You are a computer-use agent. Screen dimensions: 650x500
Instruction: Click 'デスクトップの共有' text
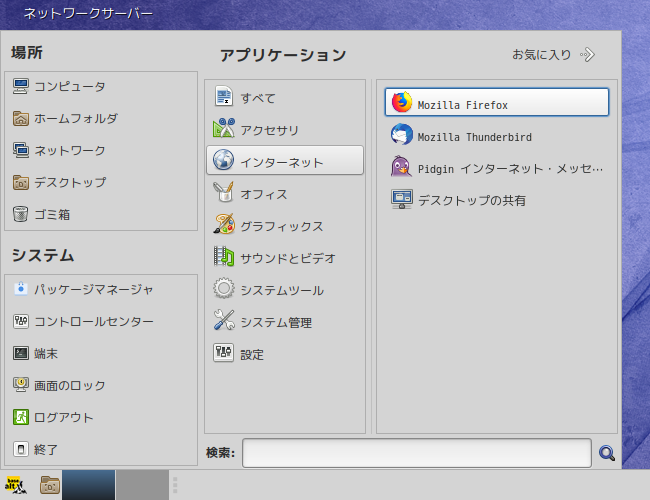pos(472,201)
